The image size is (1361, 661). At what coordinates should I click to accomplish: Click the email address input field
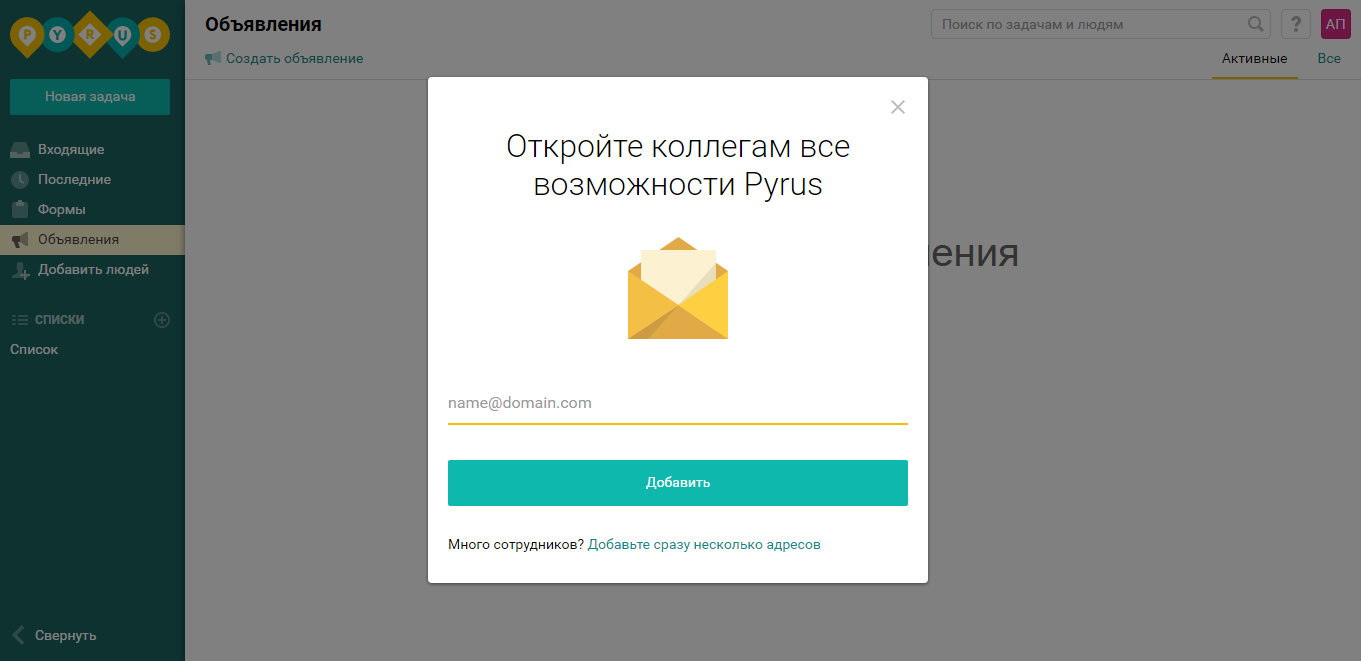(677, 402)
